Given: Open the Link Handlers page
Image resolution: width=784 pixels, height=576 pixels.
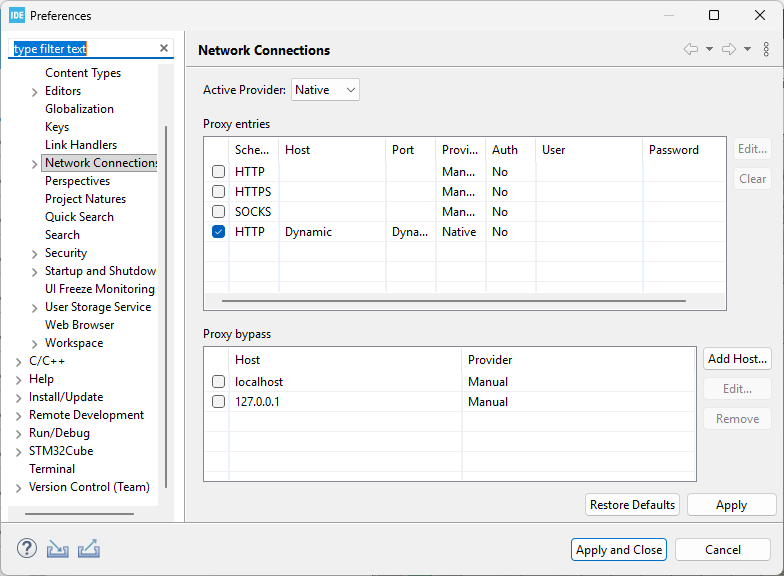Looking at the screenshot, I should (x=81, y=145).
